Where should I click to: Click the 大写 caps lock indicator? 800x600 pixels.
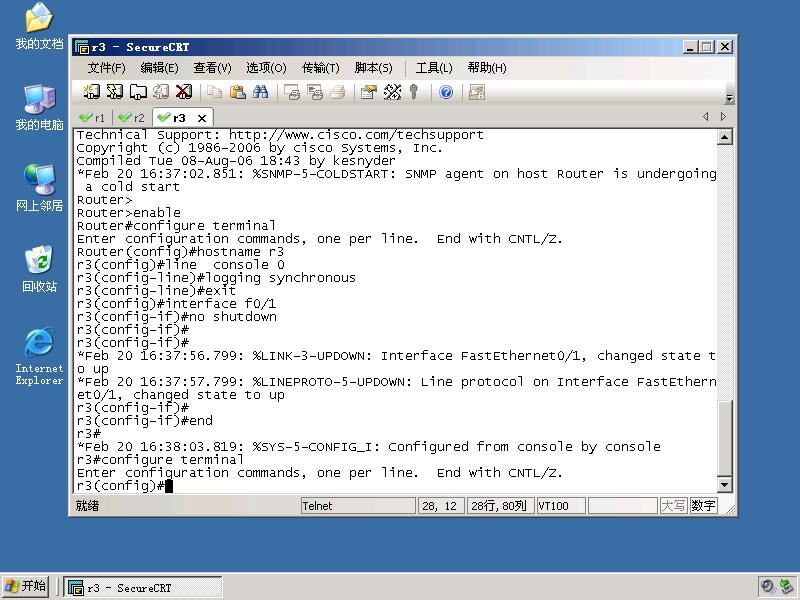click(673, 506)
